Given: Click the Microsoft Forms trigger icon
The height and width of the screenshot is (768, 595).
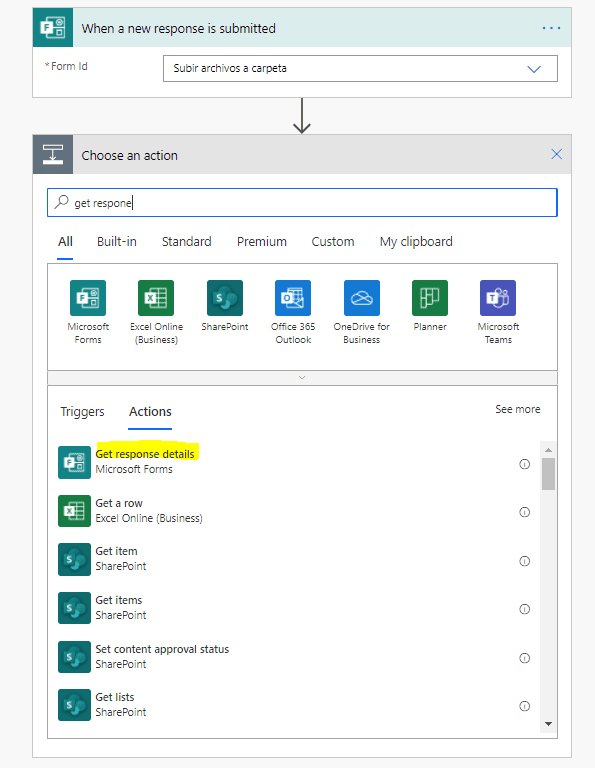Looking at the screenshot, I should tap(53, 27).
